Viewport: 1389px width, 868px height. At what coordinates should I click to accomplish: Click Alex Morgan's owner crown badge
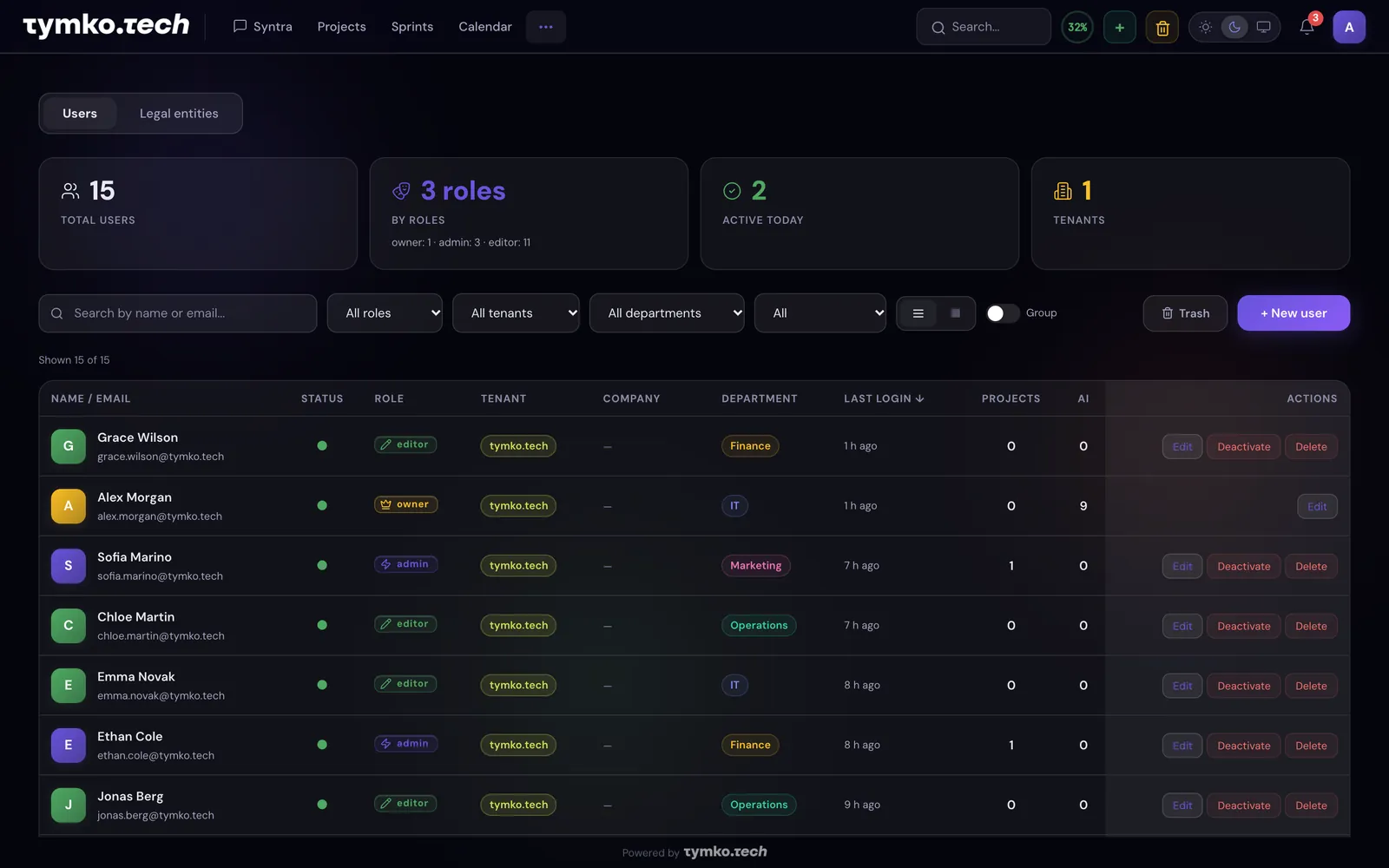405,504
